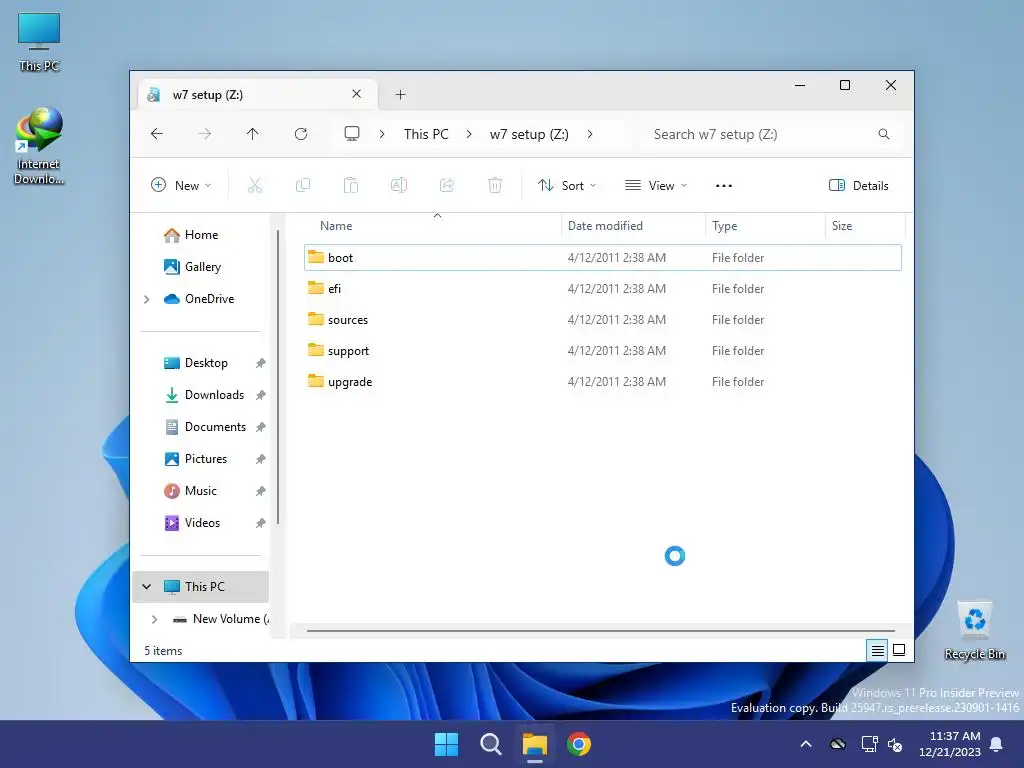Click This PC breadcrumb in address bar

click(x=426, y=134)
